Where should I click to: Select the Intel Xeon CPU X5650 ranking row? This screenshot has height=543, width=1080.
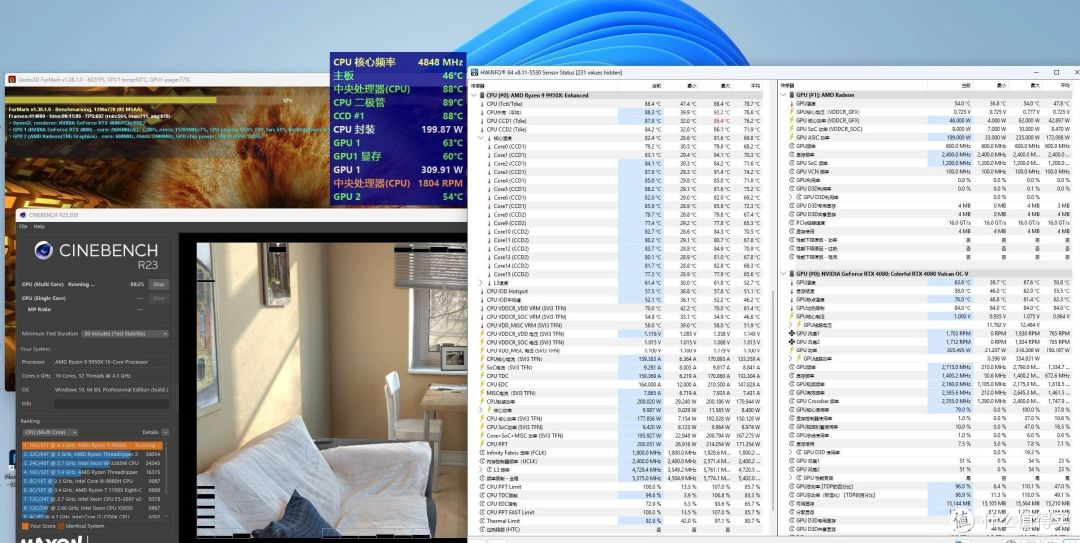[92, 508]
